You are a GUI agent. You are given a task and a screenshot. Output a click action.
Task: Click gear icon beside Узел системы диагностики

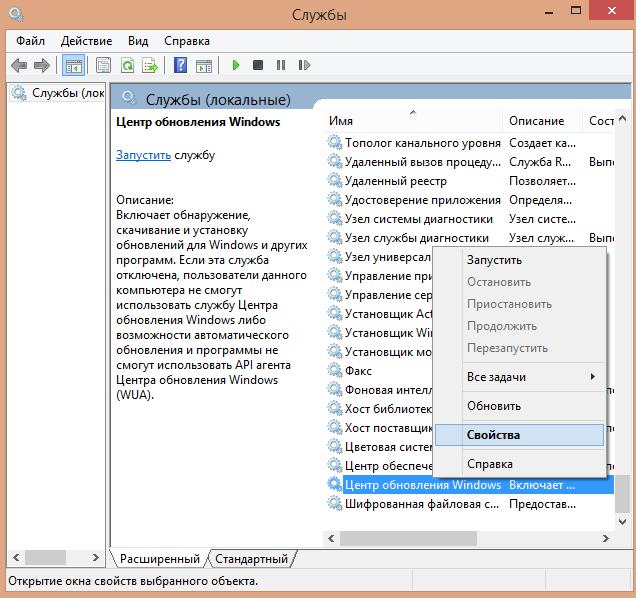335,218
